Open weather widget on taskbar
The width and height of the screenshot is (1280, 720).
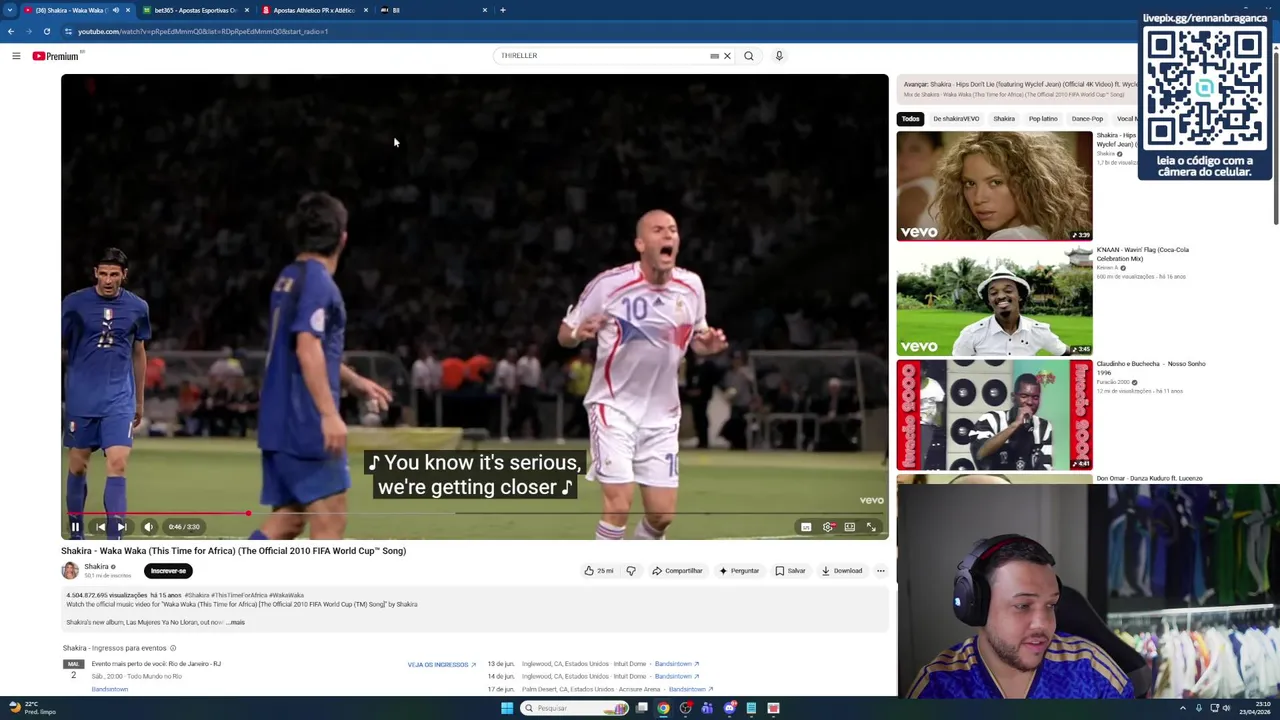tap(32, 708)
